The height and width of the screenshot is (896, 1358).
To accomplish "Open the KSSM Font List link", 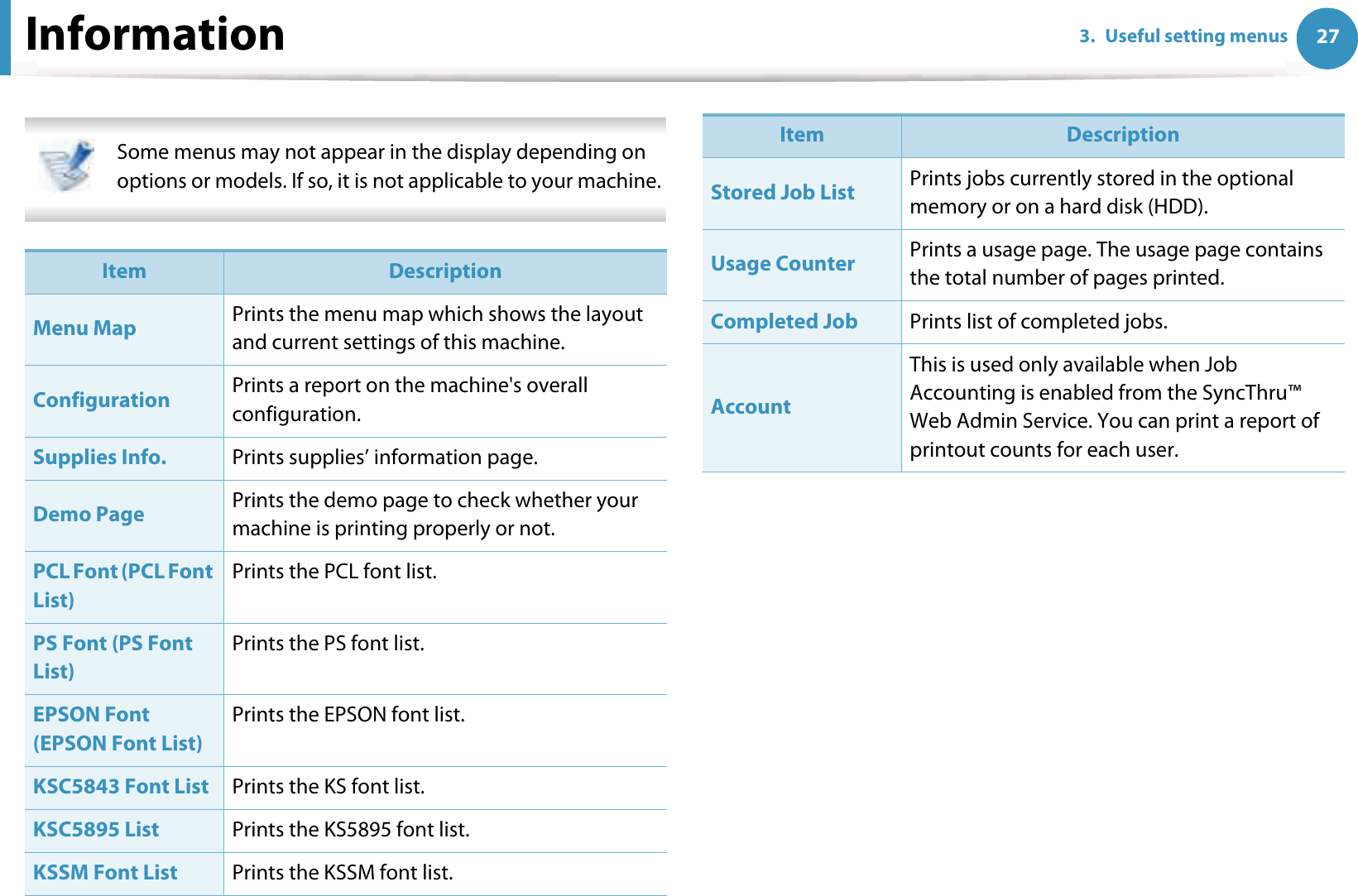I will 105,873.
